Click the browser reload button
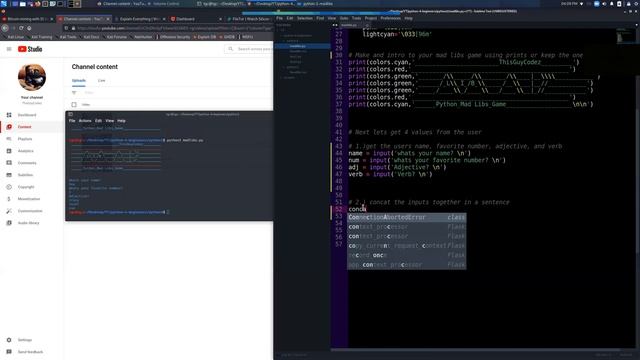The image size is (640, 360). pos(21,28)
